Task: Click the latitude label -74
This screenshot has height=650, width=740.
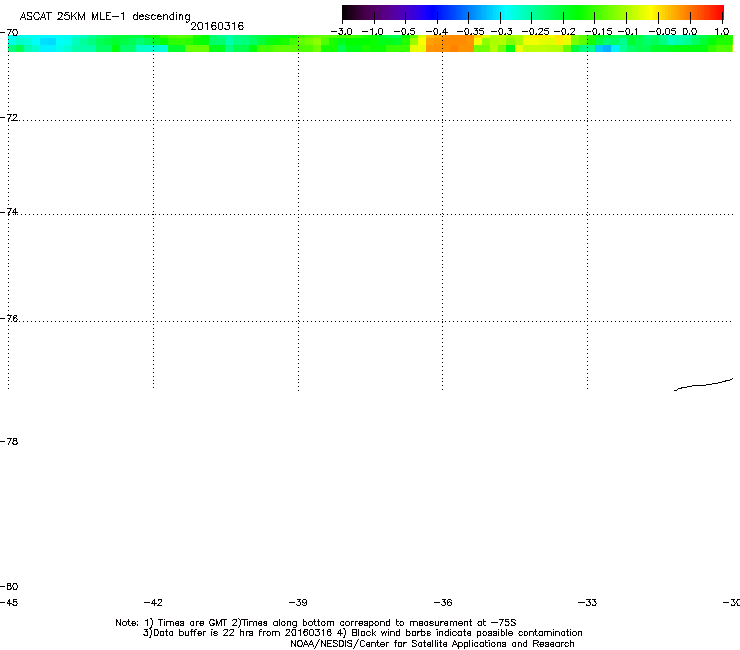Action: pyautogui.click(x=9, y=211)
